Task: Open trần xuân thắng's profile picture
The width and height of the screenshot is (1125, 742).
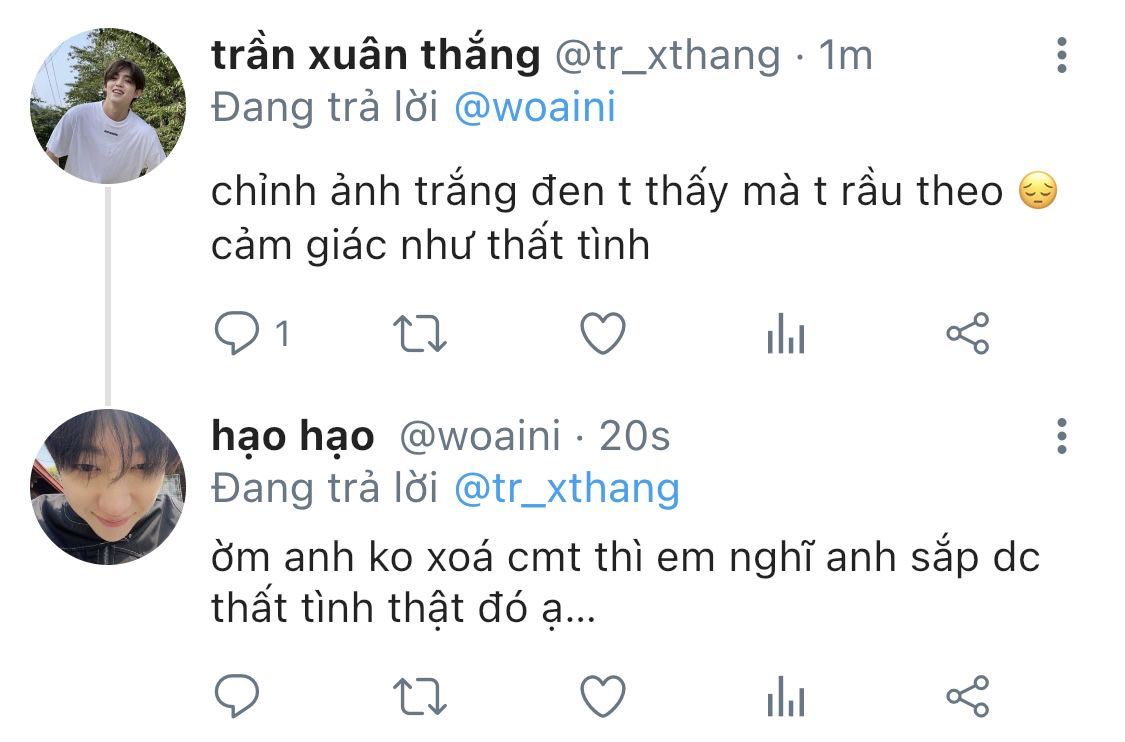Action: (x=108, y=105)
